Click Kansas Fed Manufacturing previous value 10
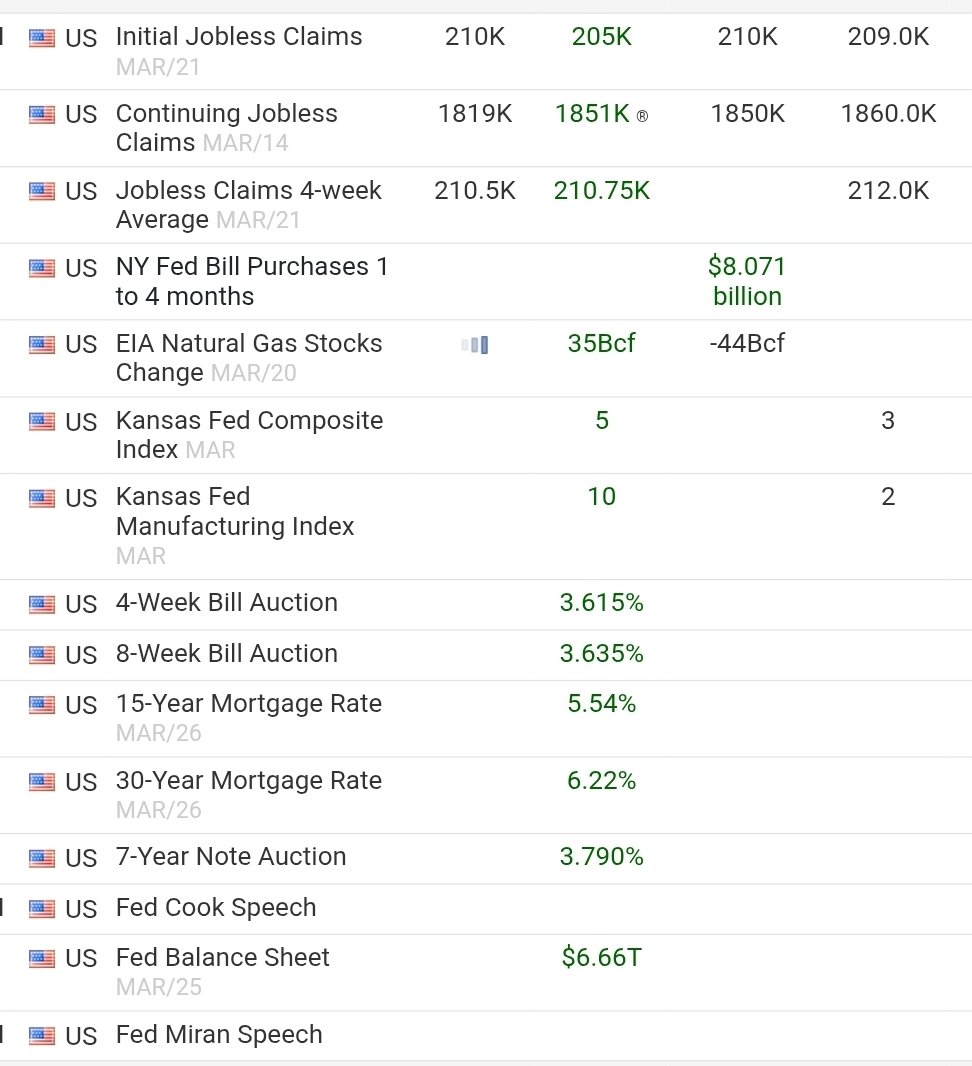The height and width of the screenshot is (1066, 972). [x=602, y=496]
